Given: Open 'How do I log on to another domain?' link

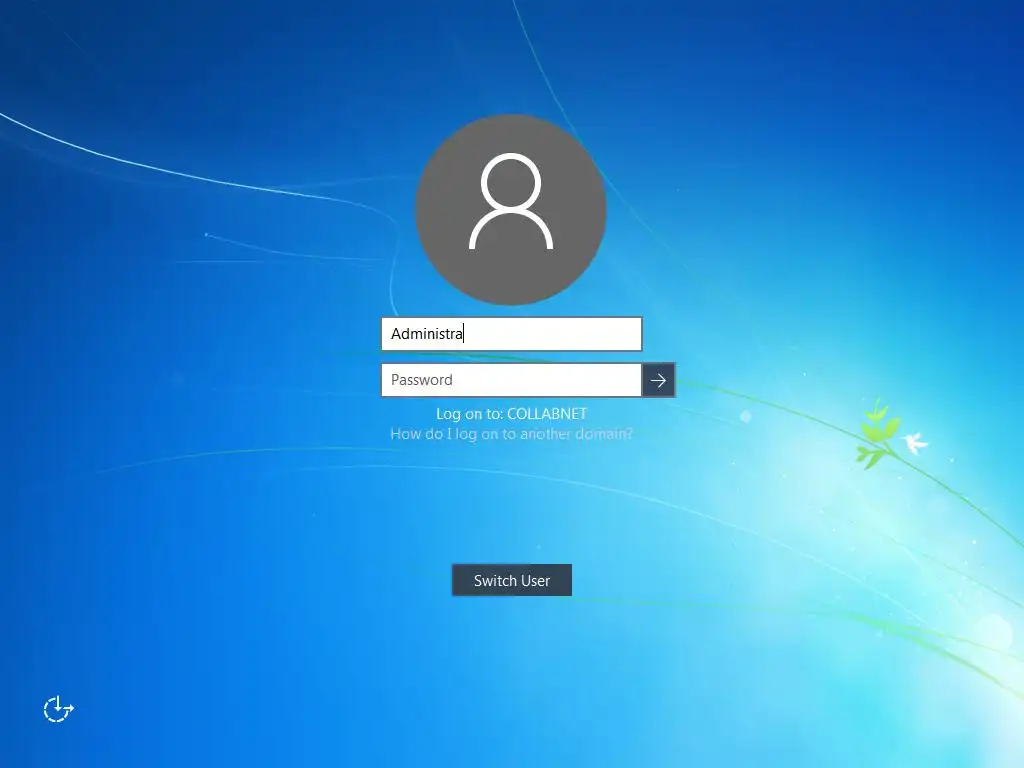Looking at the screenshot, I should click(x=511, y=434).
